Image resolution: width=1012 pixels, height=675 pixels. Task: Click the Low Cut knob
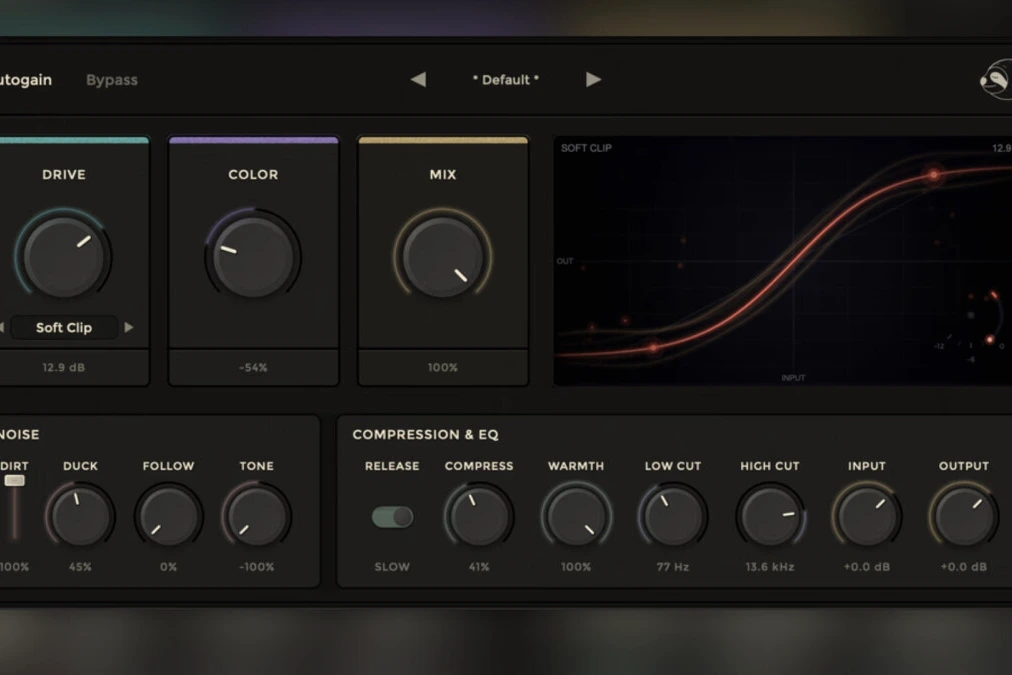672,516
